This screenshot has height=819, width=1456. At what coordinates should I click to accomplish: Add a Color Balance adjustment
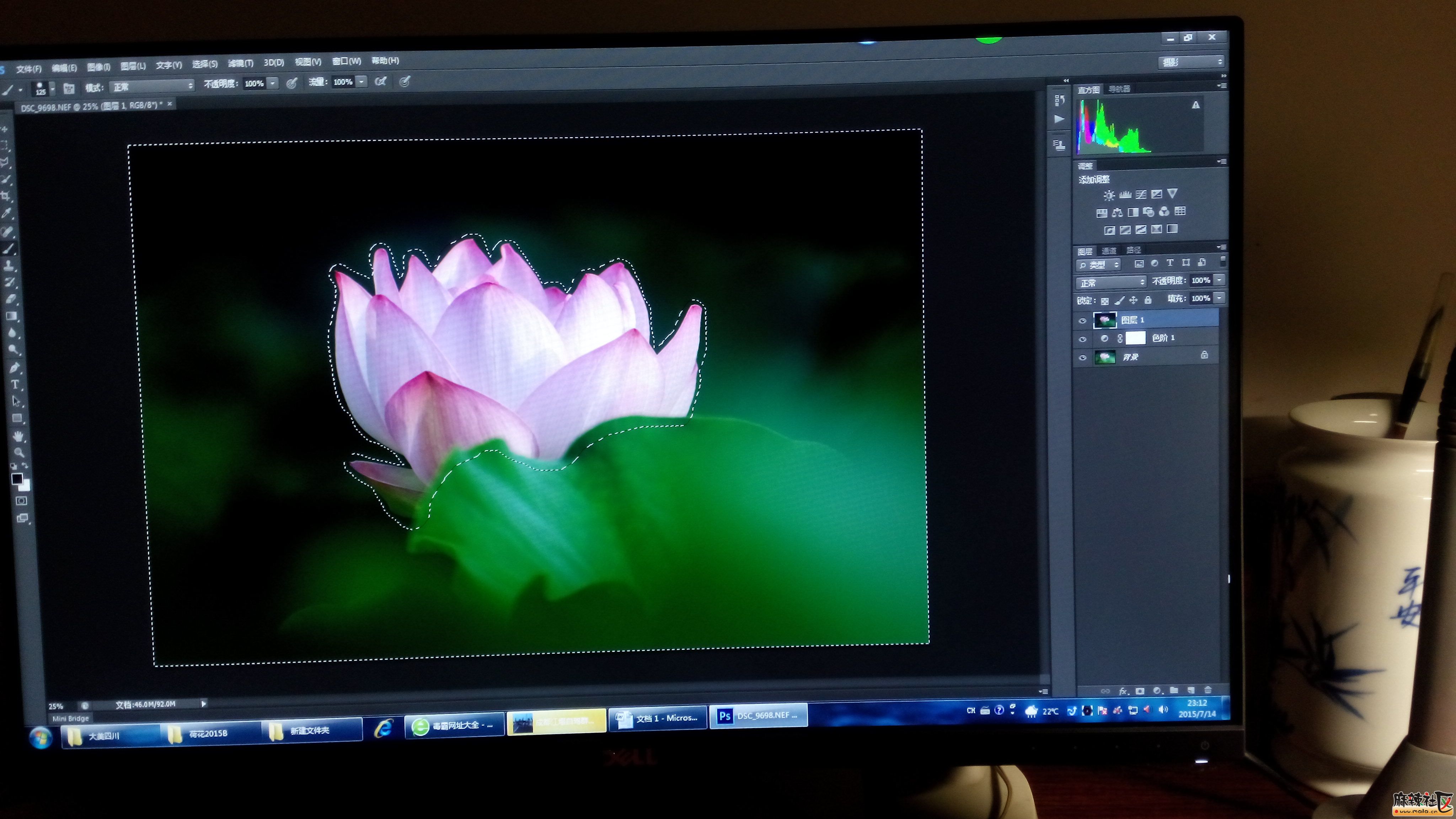[x=1118, y=213]
